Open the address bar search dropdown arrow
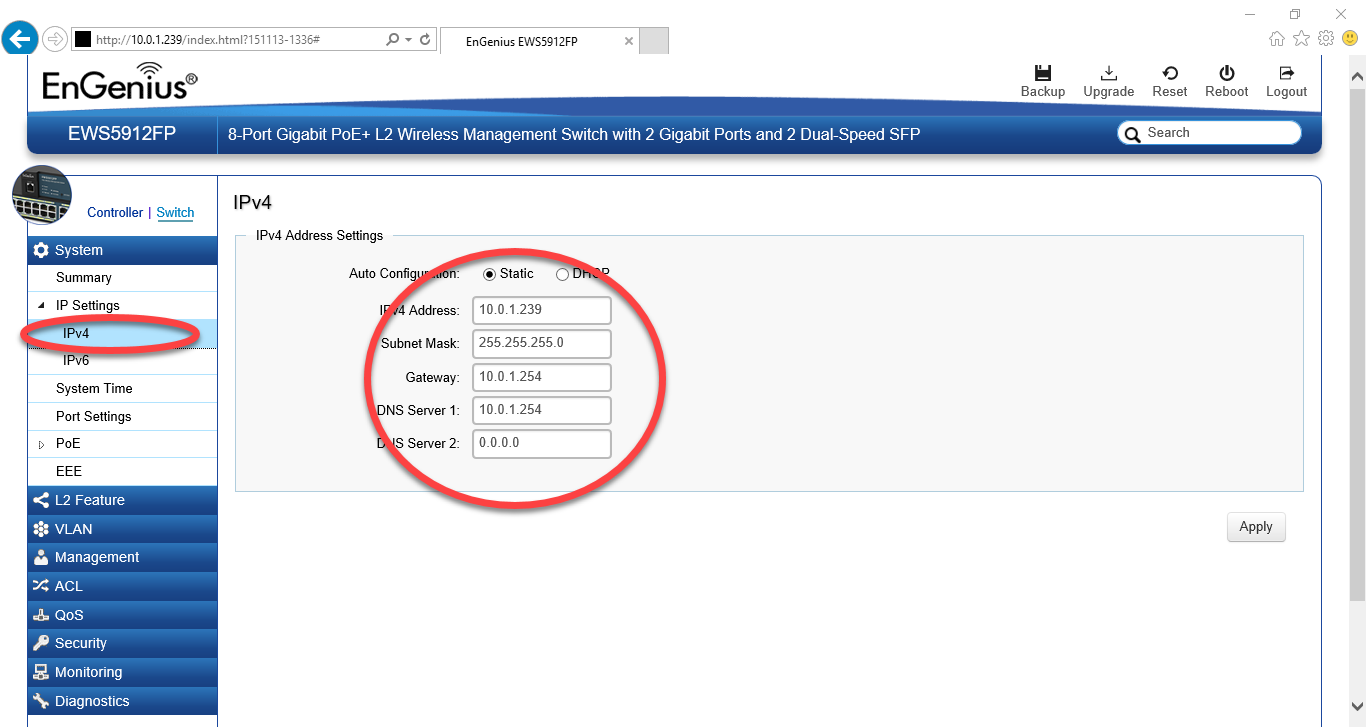Screen dimensions: 1366x727 (x=408, y=40)
